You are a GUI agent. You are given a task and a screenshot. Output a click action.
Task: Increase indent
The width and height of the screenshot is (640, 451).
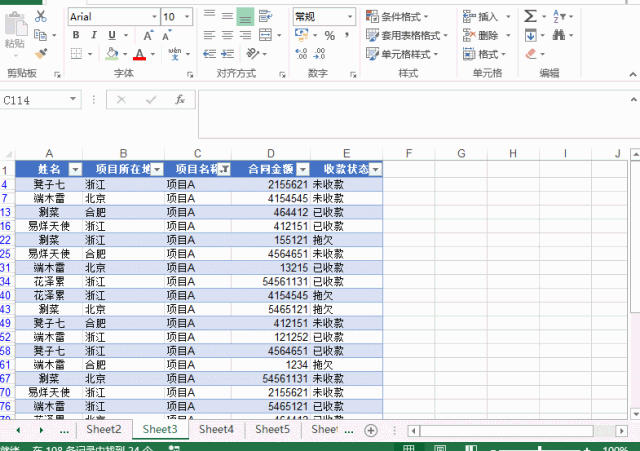click(x=227, y=54)
